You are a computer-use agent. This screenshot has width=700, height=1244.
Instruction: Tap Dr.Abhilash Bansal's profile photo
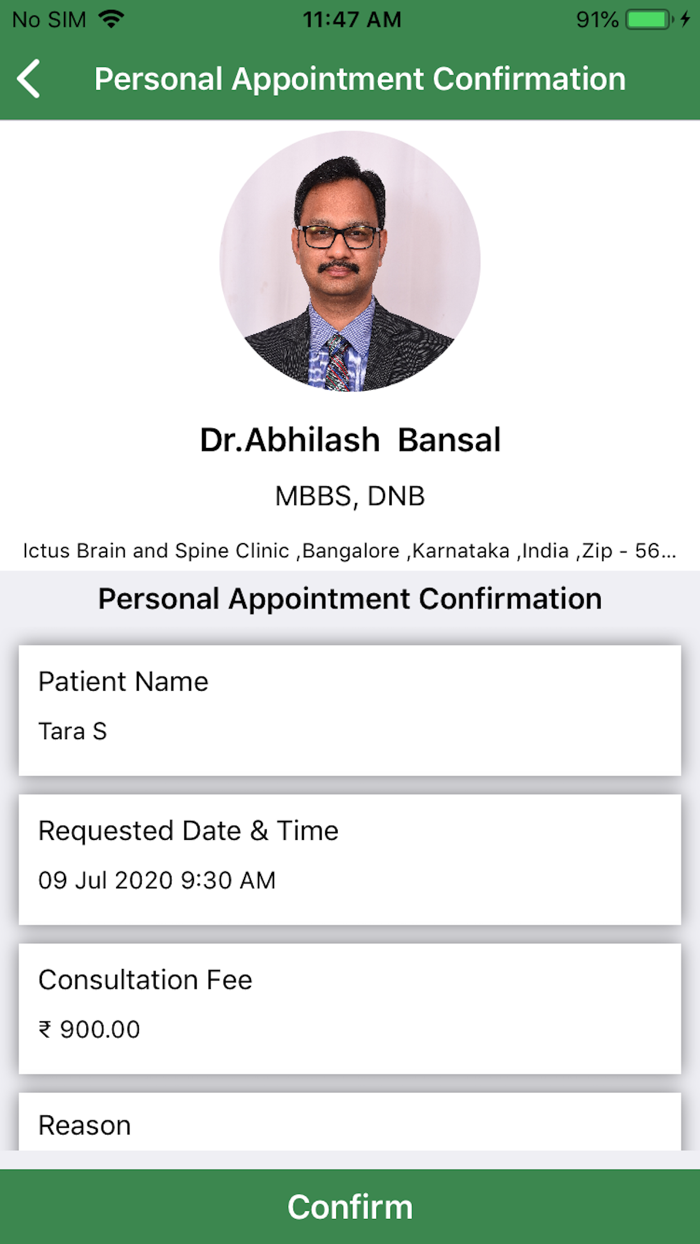pos(348,259)
